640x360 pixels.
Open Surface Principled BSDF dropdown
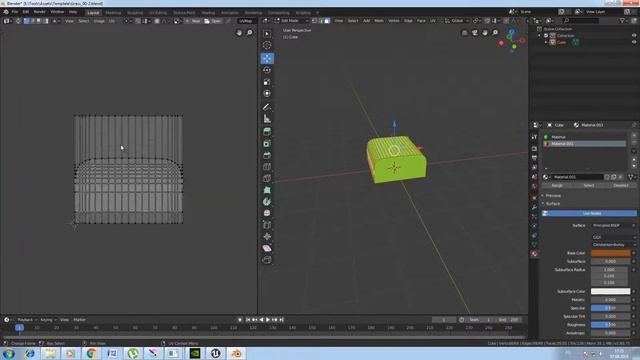(613, 225)
